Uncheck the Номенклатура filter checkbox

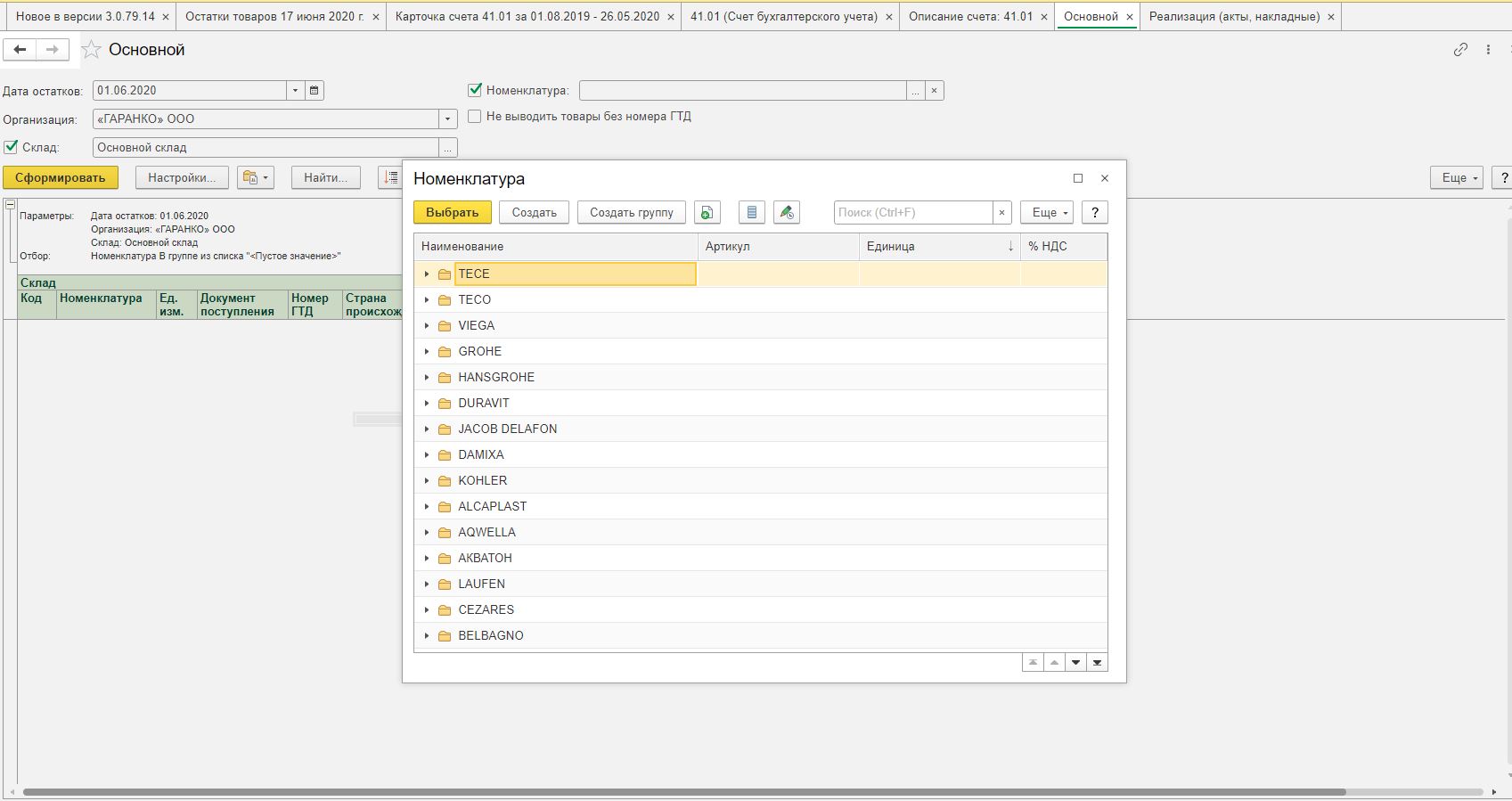click(x=475, y=90)
